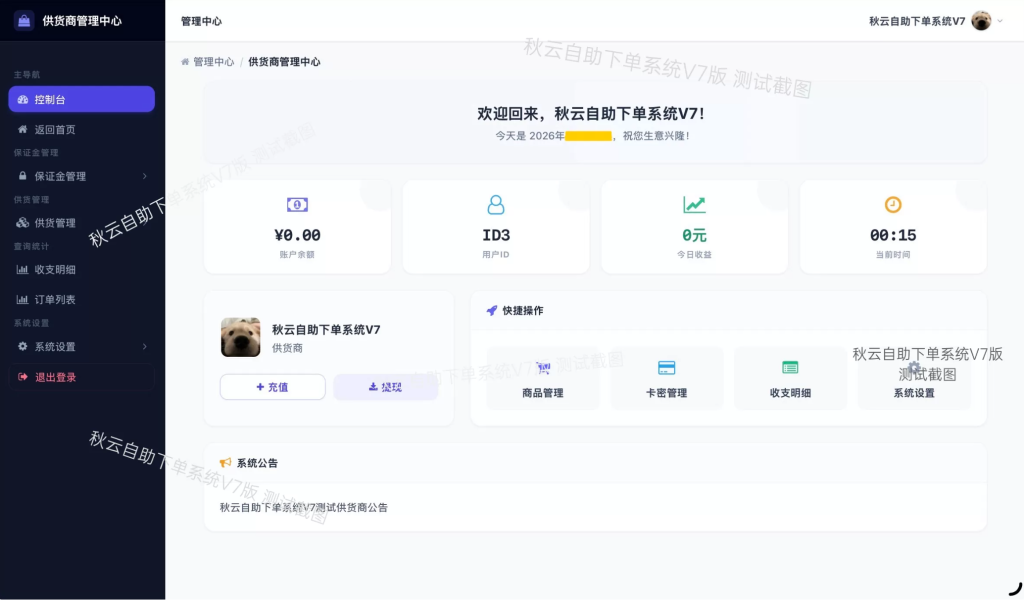
Task: Click the chart icon beside 订单列表
Action: point(22,299)
